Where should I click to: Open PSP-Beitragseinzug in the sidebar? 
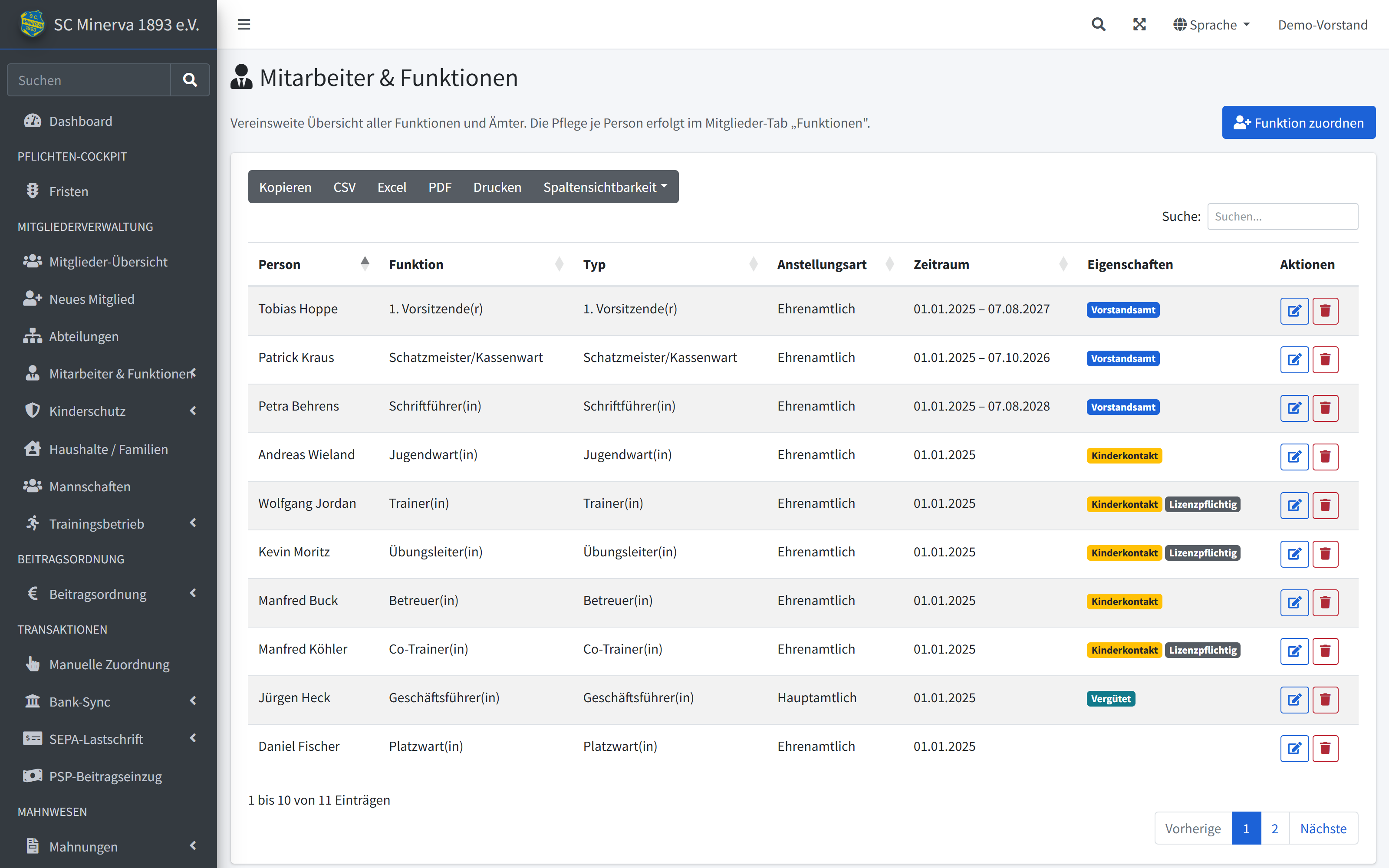click(x=109, y=776)
